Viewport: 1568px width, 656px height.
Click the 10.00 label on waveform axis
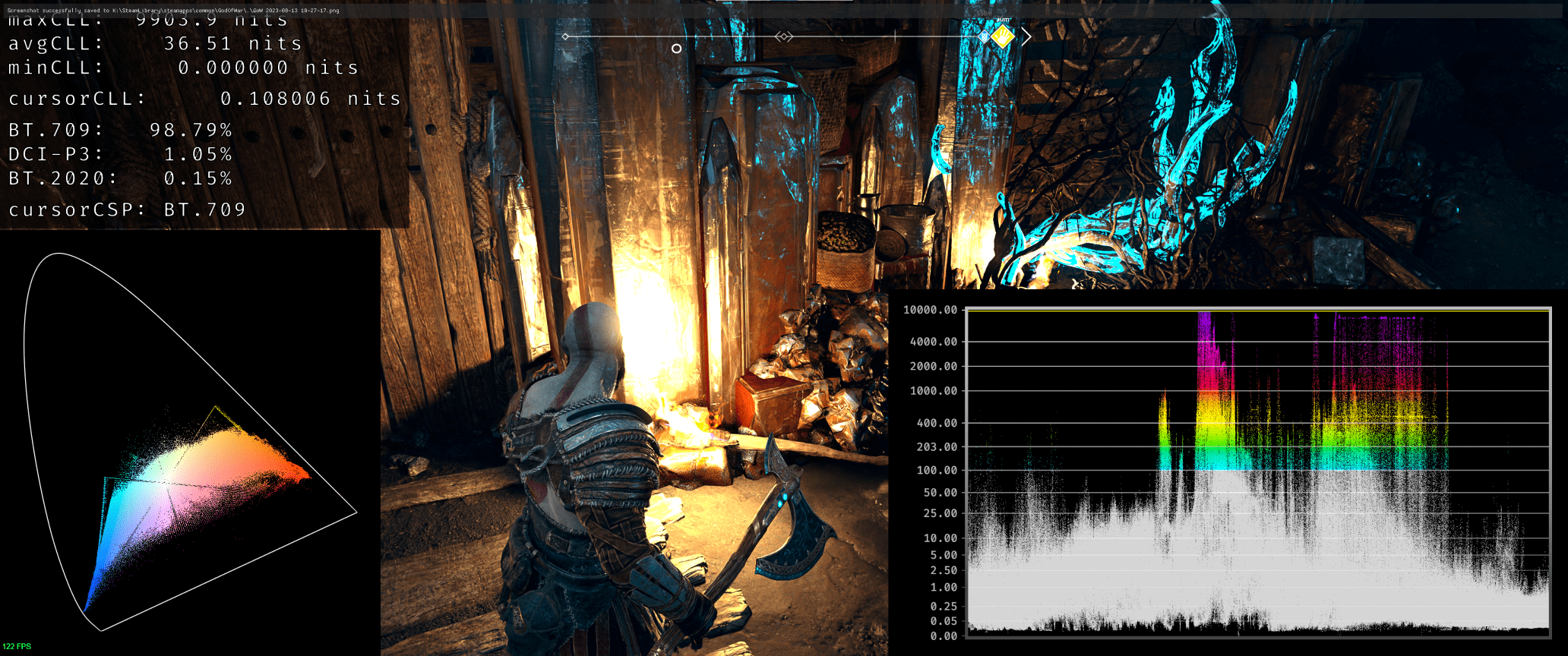coord(940,538)
